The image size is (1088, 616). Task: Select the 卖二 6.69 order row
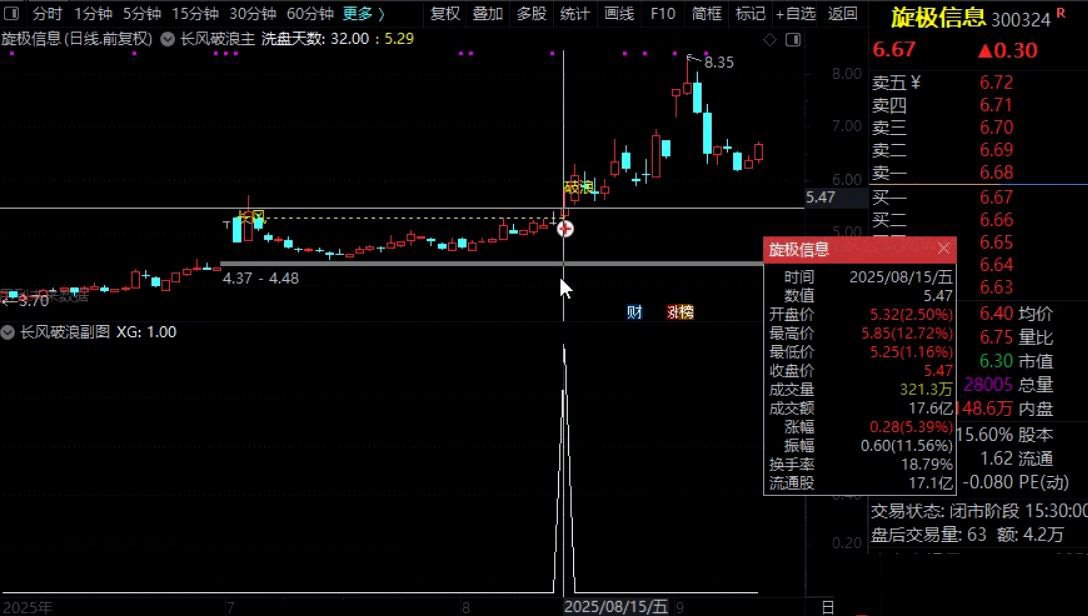978,150
